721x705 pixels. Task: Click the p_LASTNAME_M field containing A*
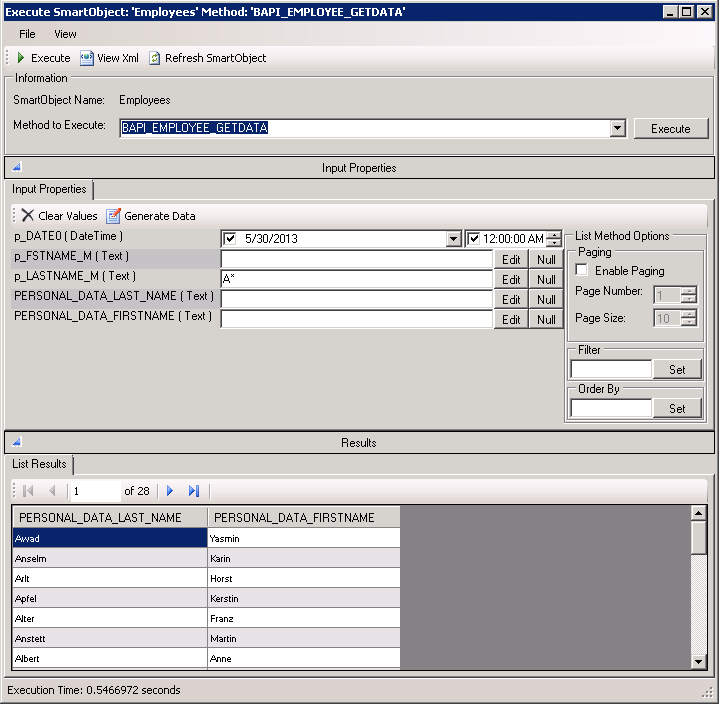click(x=357, y=279)
